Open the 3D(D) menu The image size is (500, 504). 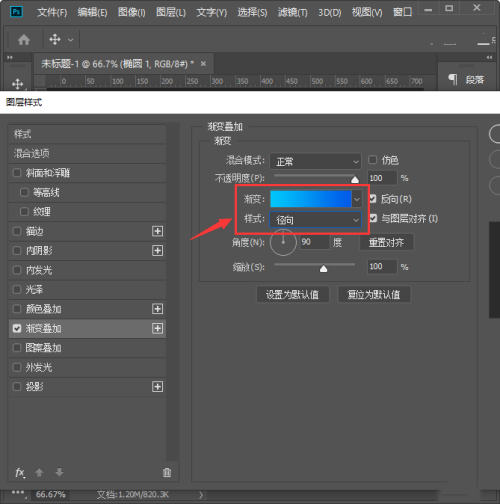(x=330, y=13)
